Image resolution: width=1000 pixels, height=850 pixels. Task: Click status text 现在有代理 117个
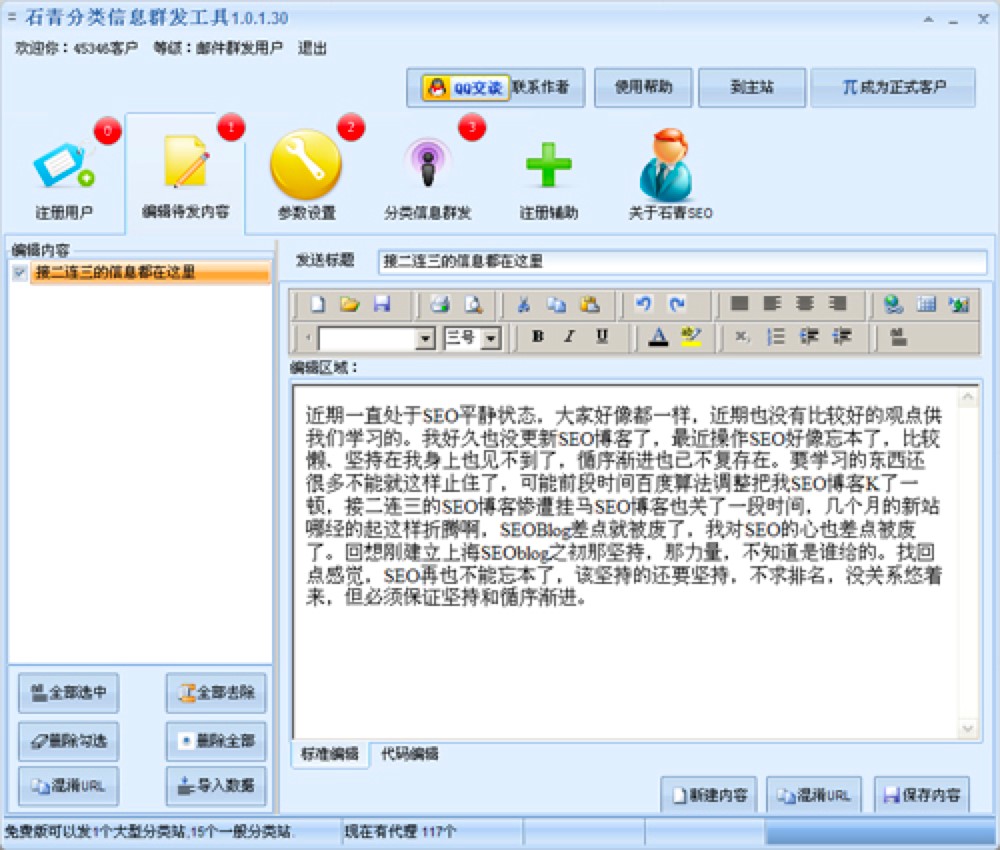pyautogui.click(x=400, y=832)
